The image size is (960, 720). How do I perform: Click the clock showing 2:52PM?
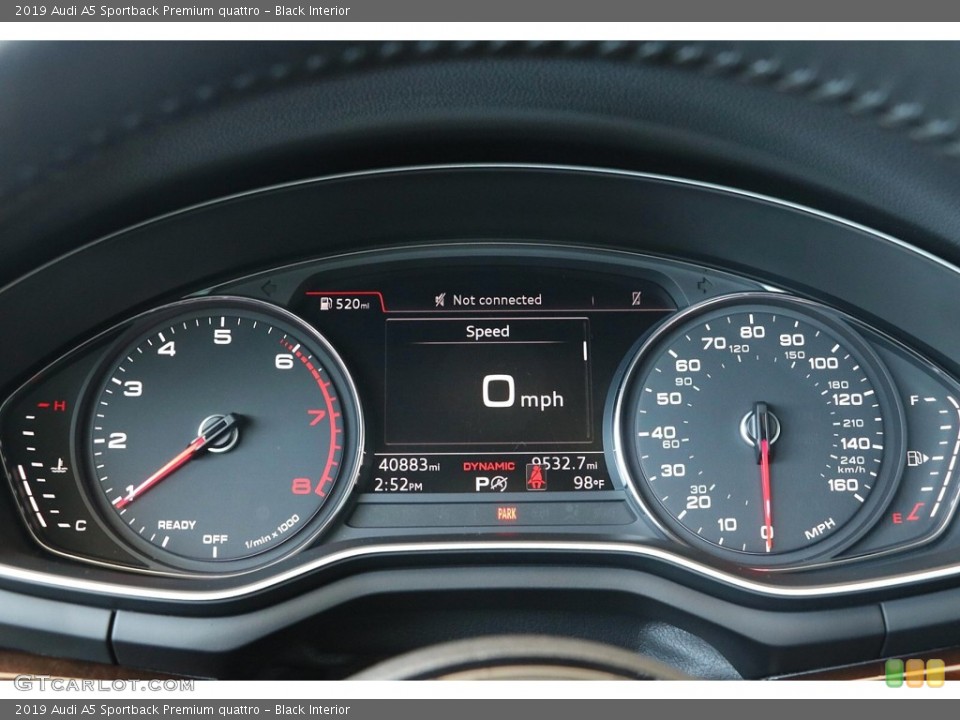click(398, 485)
